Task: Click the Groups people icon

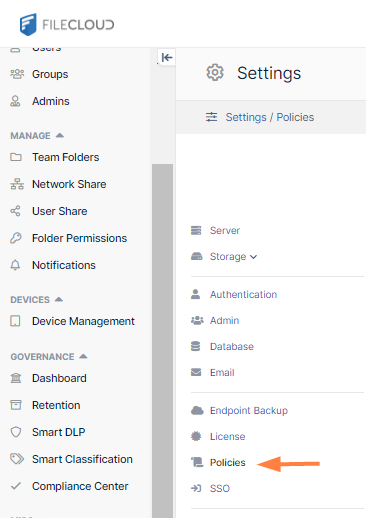Action: point(17,74)
